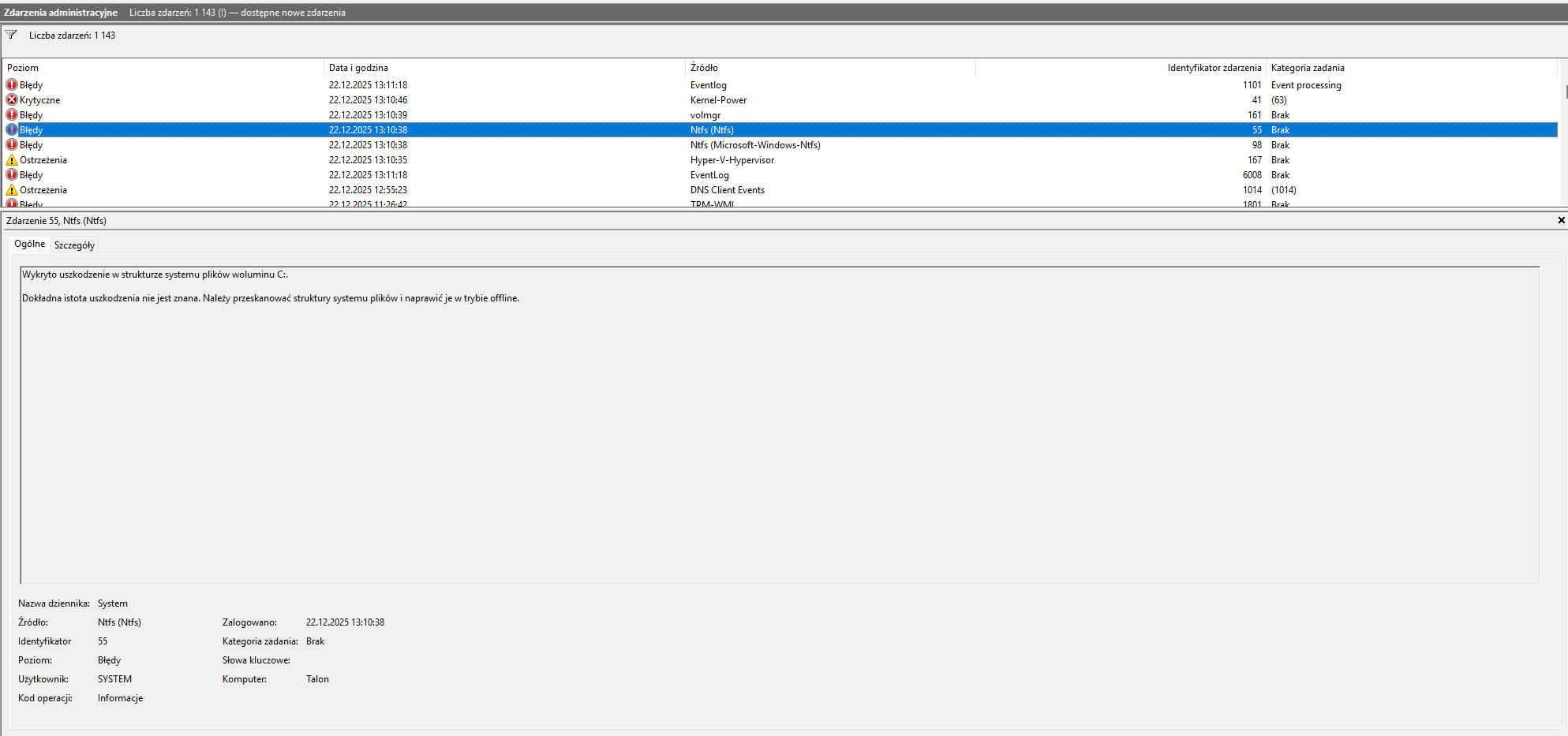Screen dimensions: 1568x736
Task: Click the Zalogowano value 22.12.2025 13:10:38
Action: [346, 622]
